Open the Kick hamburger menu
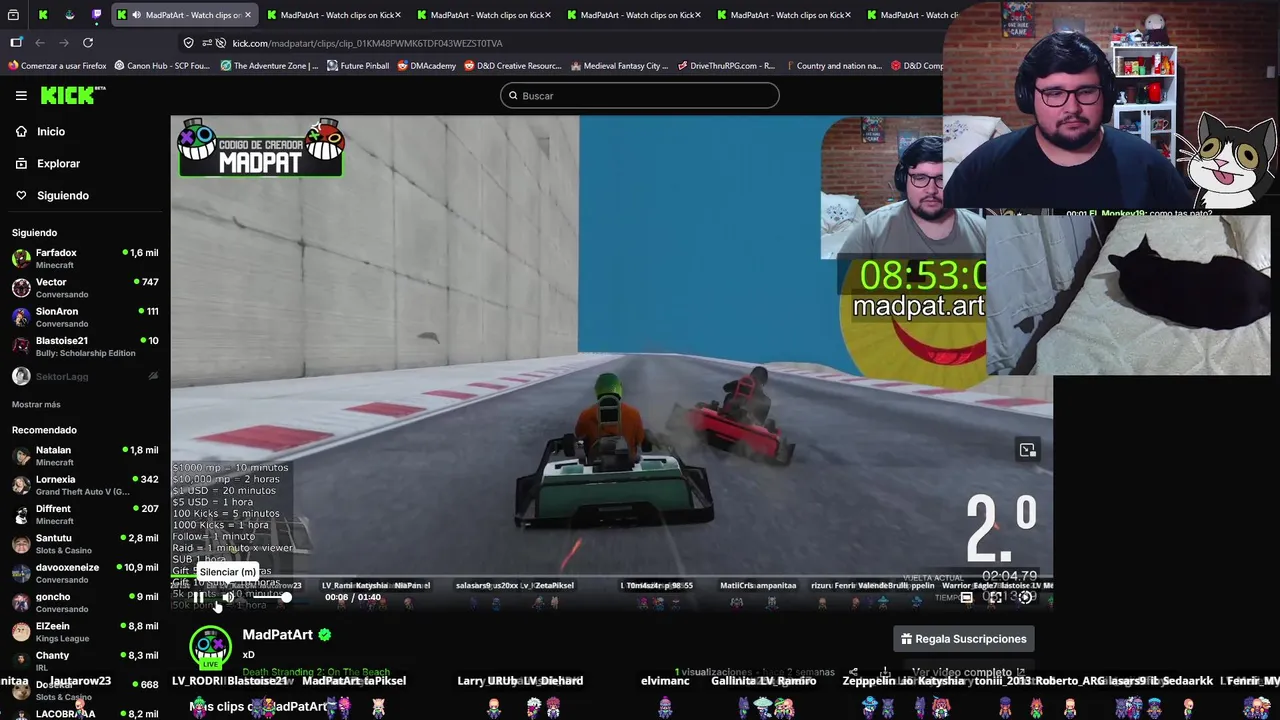 (x=21, y=95)
